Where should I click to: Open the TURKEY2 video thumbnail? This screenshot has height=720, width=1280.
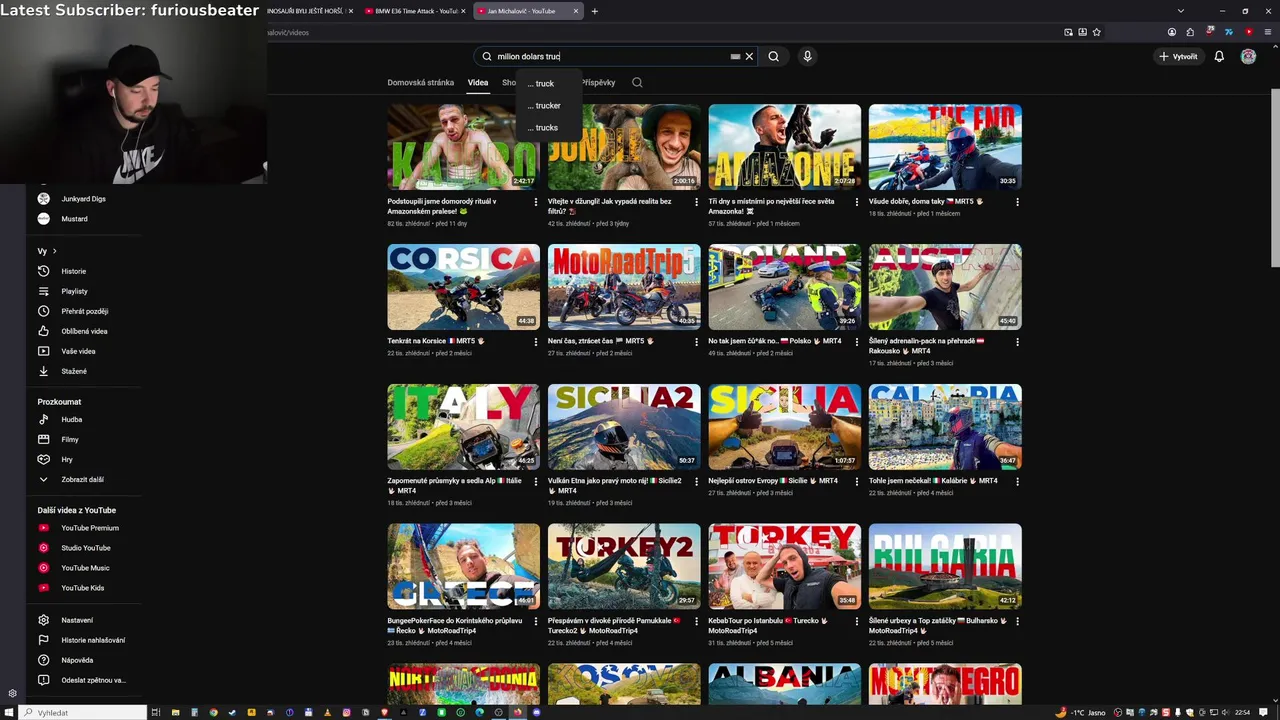[624, 567]
